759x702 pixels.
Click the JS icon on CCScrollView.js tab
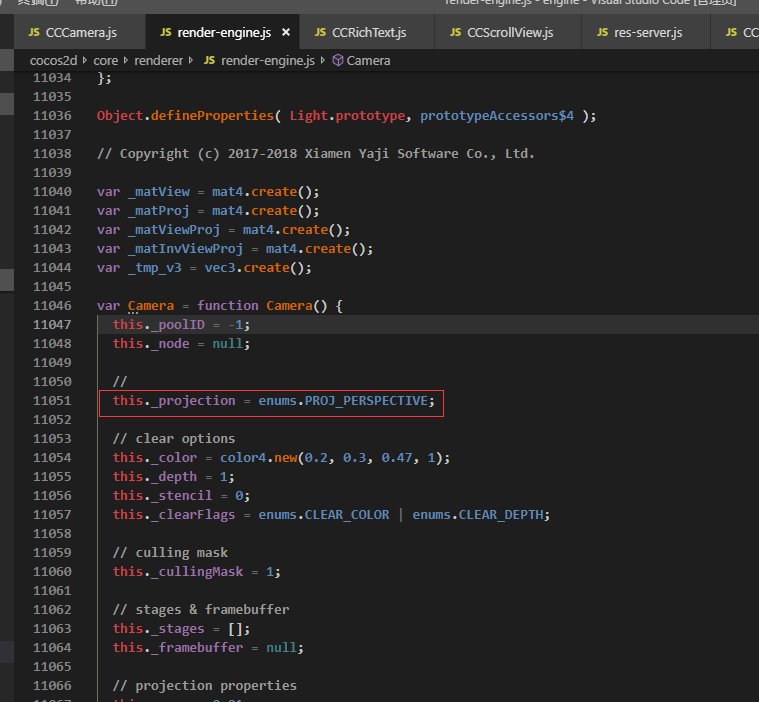point(454,33)
